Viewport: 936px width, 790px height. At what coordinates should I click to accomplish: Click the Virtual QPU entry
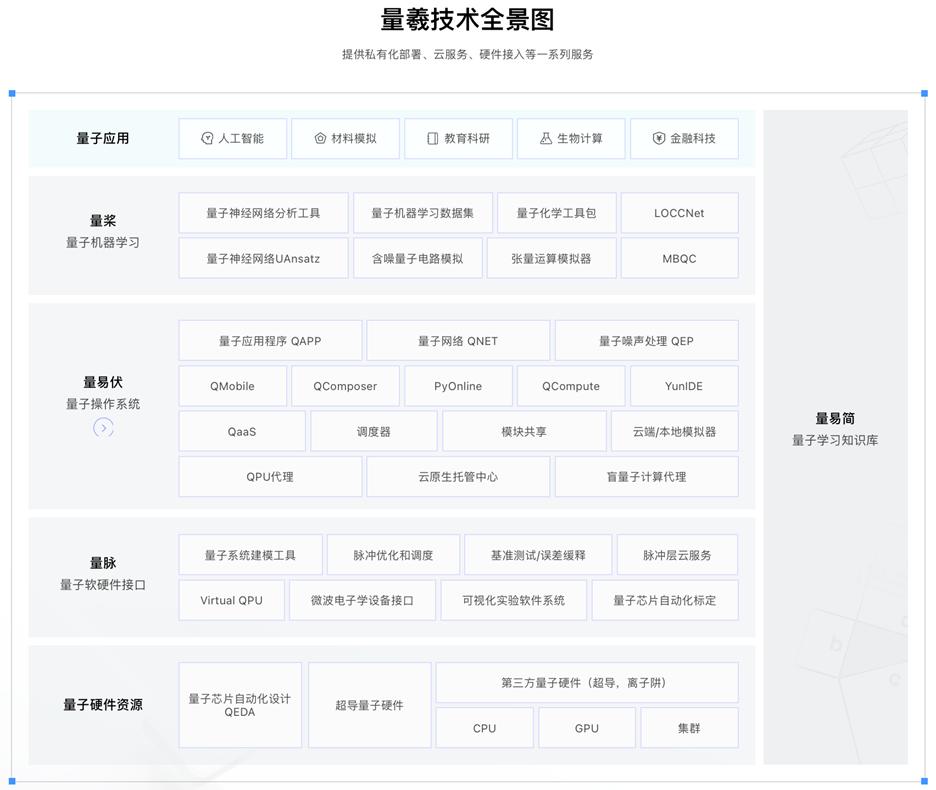231,600
